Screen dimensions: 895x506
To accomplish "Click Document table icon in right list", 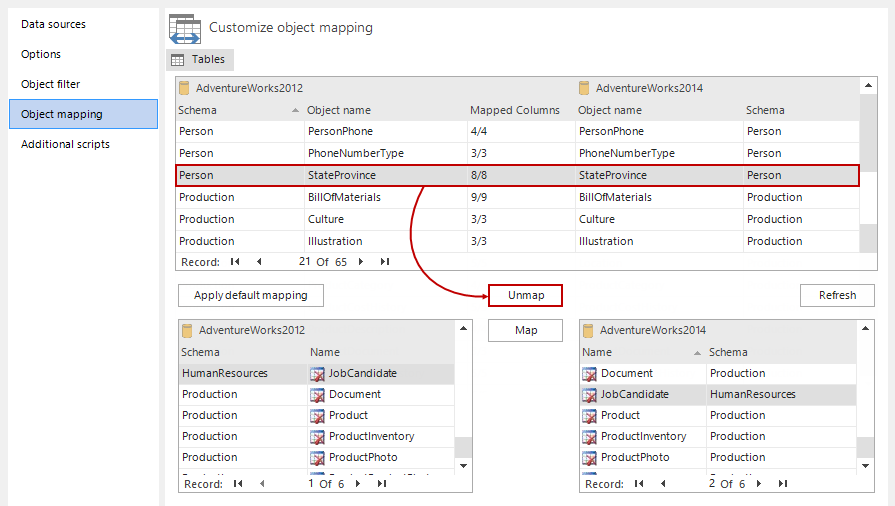I will [589, 374].
